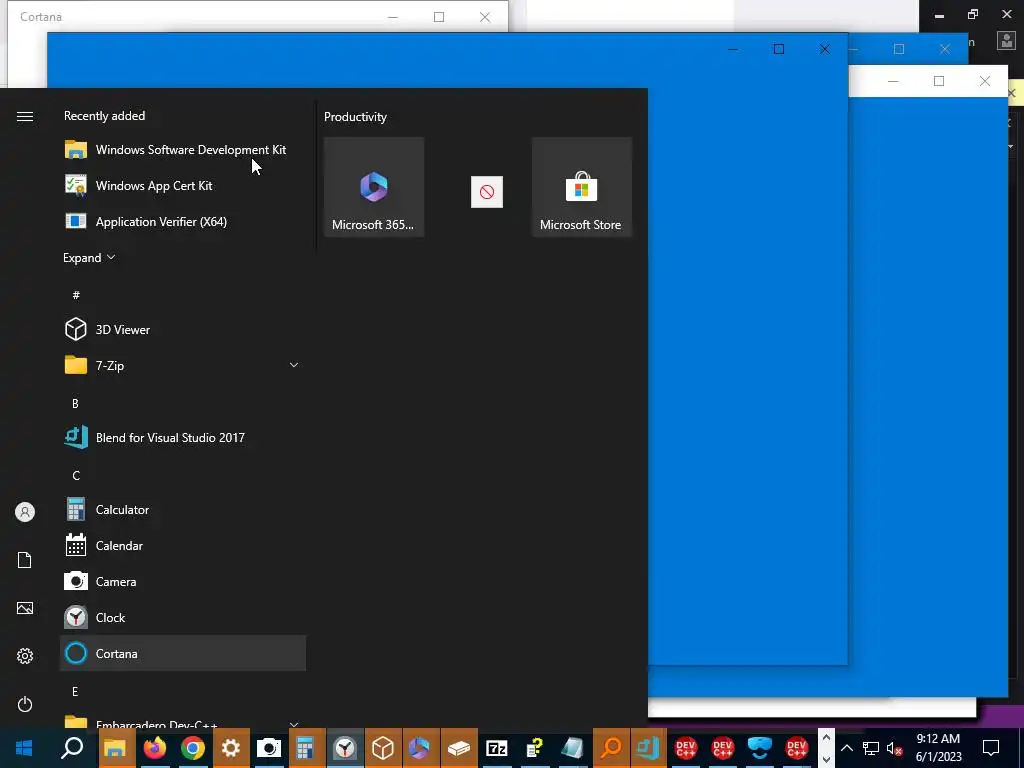The image size is (1024, 768).
Task: Select the Productivity group heading
Action: (x=355, y=117)
